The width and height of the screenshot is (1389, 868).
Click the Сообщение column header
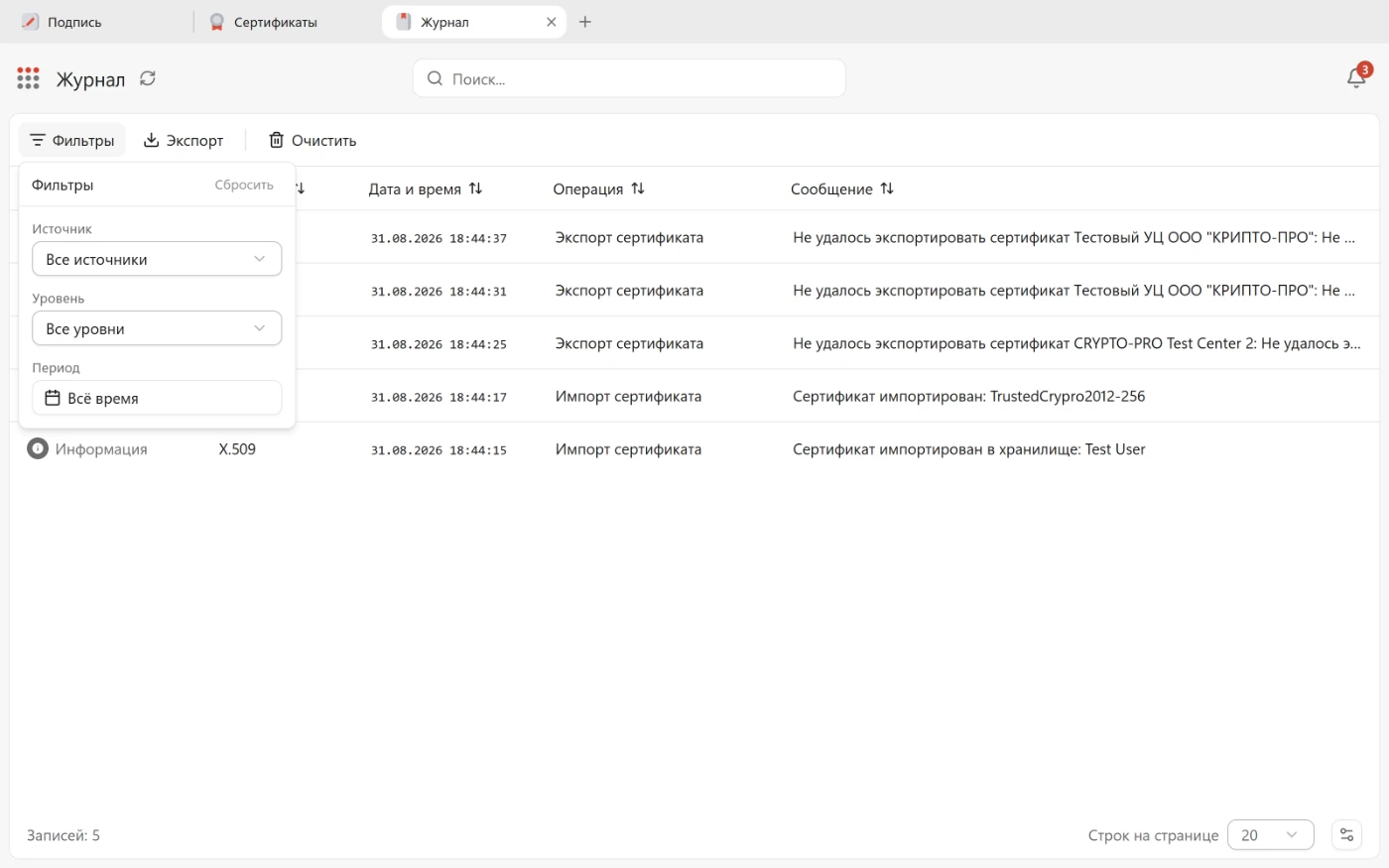click(831, 188)
